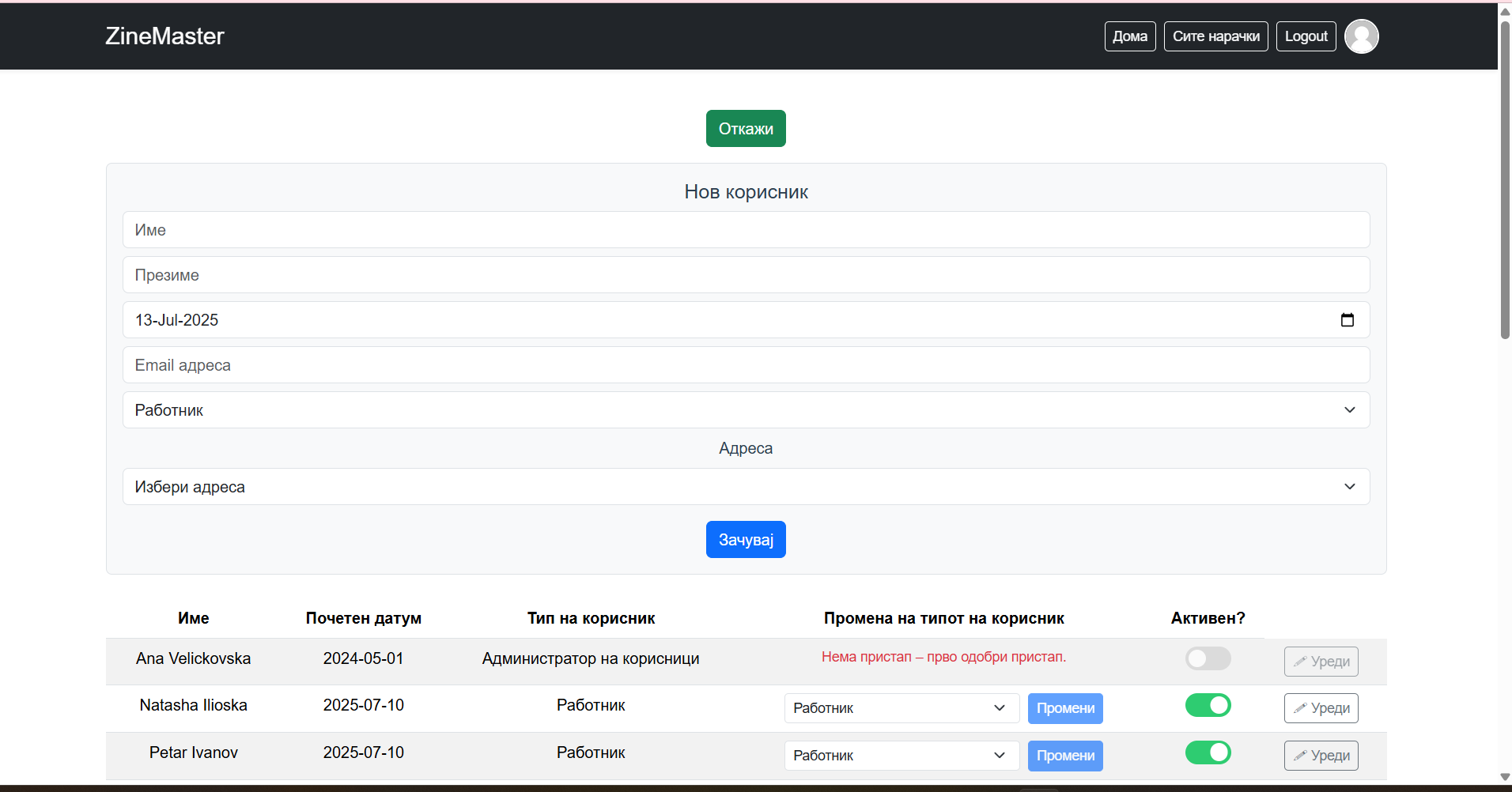
Task: Open the calendar date picker icon
Action: pyautogui.click(x=1347, y=320)
